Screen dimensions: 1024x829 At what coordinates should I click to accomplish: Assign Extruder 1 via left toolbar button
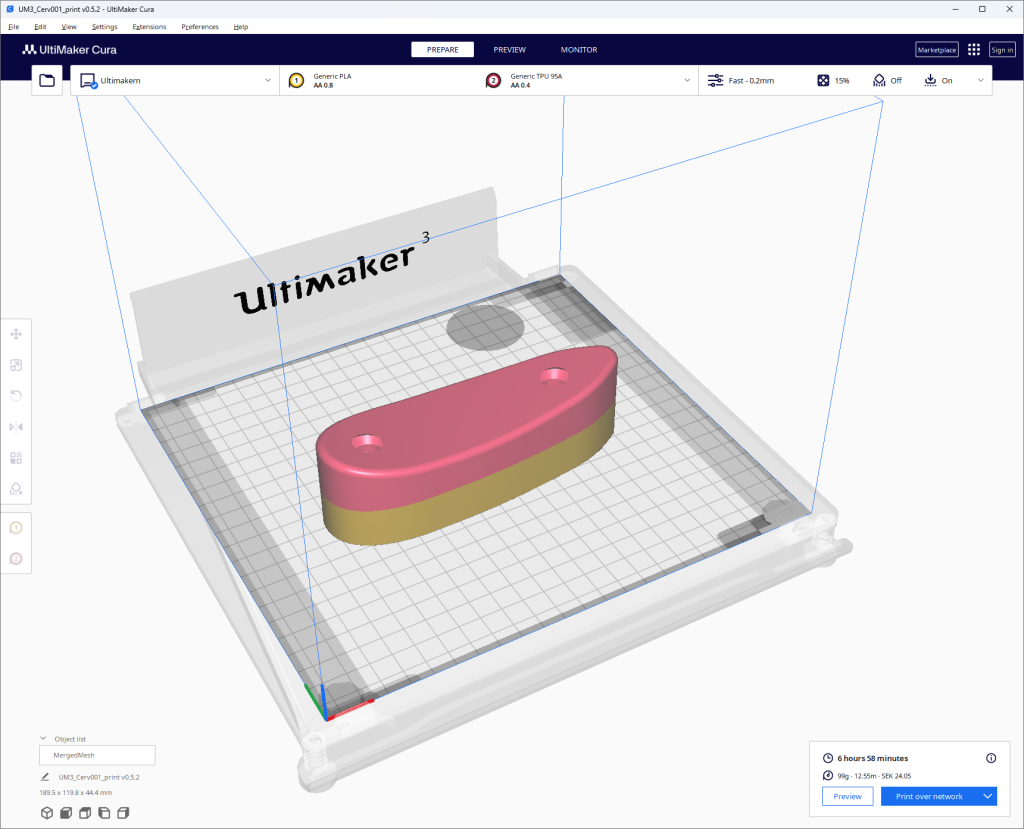point(16,528)
